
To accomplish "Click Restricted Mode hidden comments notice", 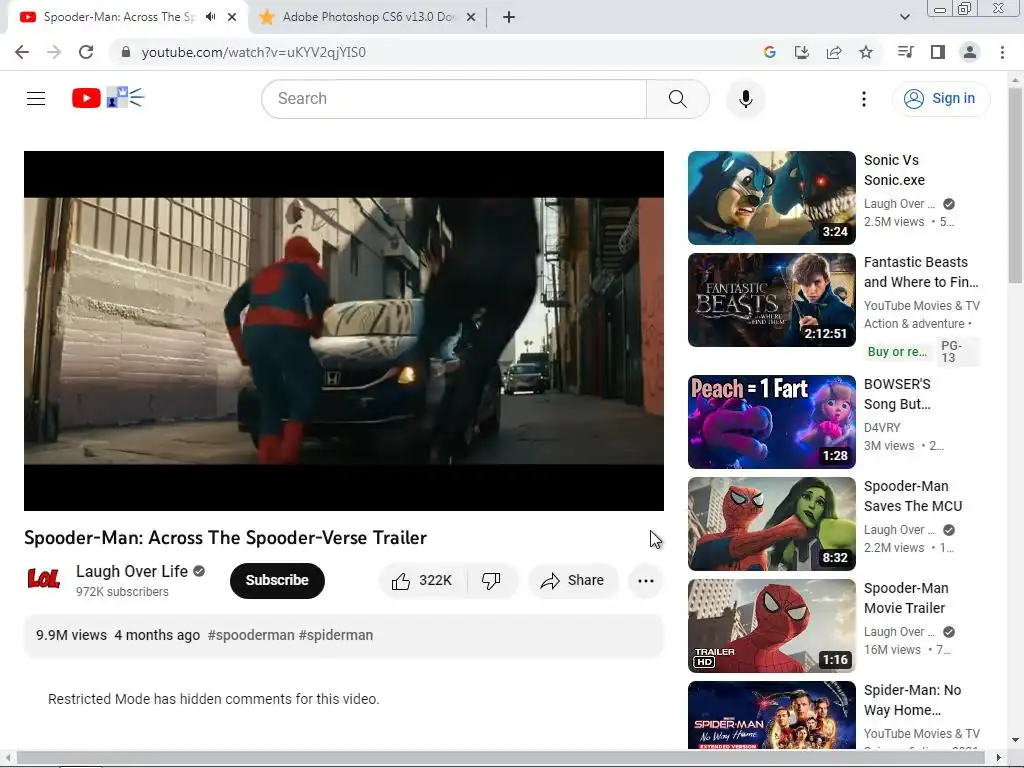I will [214, 699].
